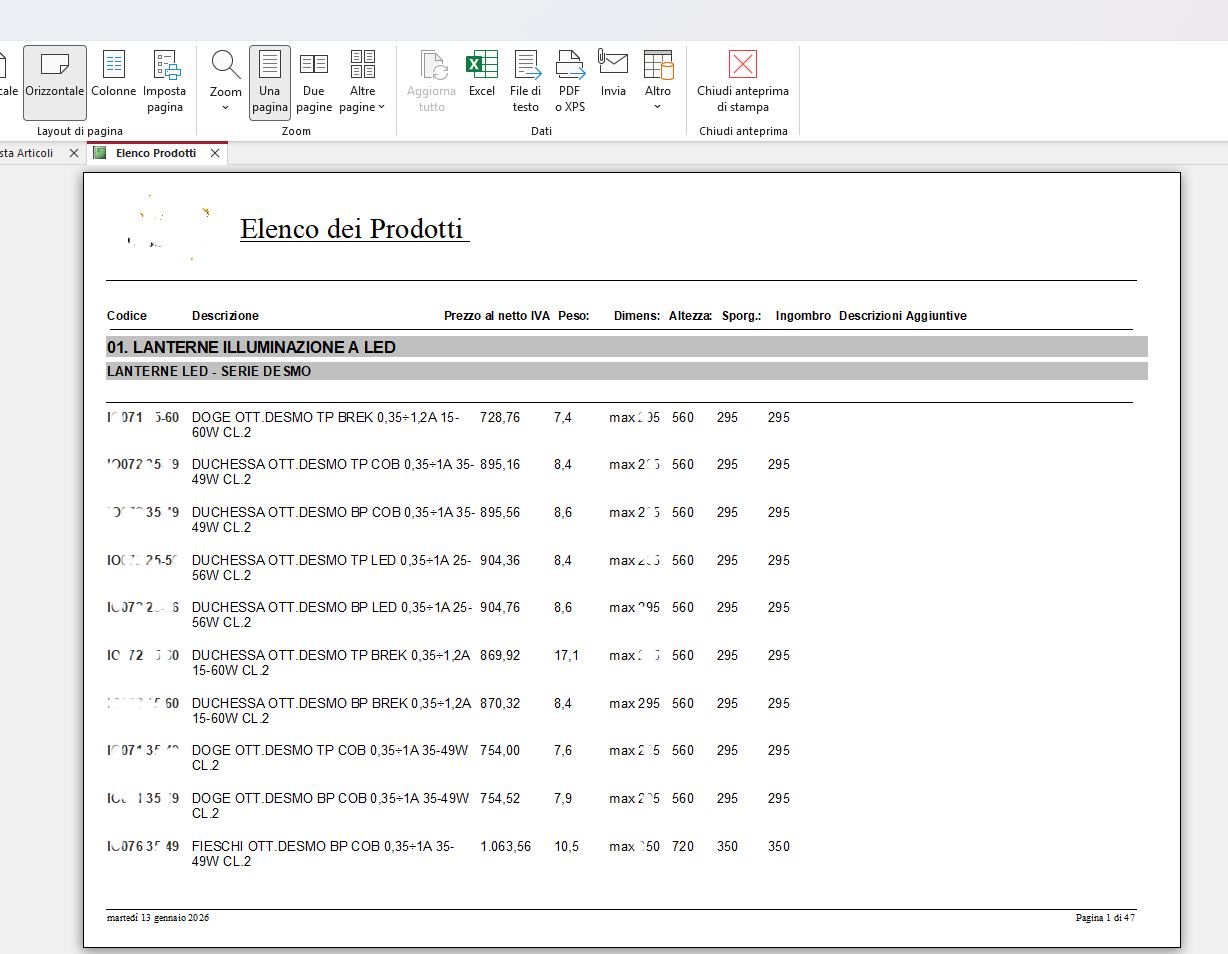The image size is (1228, 954).
Task: Export to PDF o XPS
Action: pyautogui.click(x=570, y=82)
